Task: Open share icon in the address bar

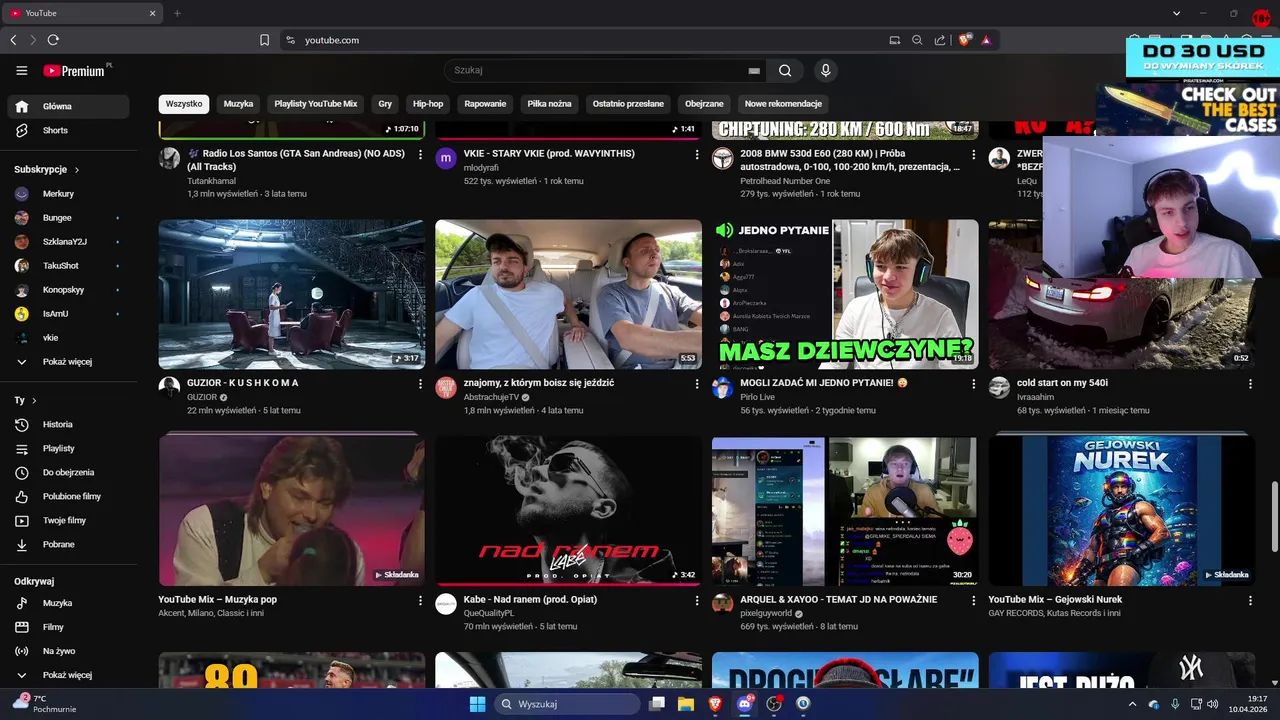Action: (940, 40)
